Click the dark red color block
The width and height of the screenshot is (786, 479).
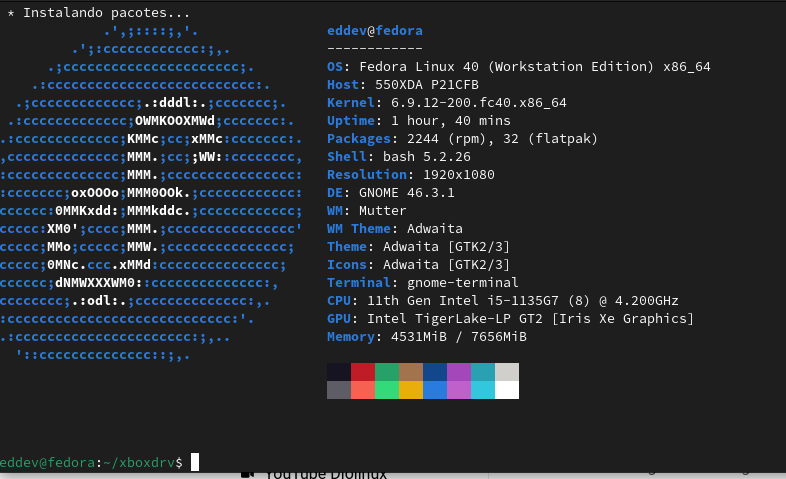[363, 372]
